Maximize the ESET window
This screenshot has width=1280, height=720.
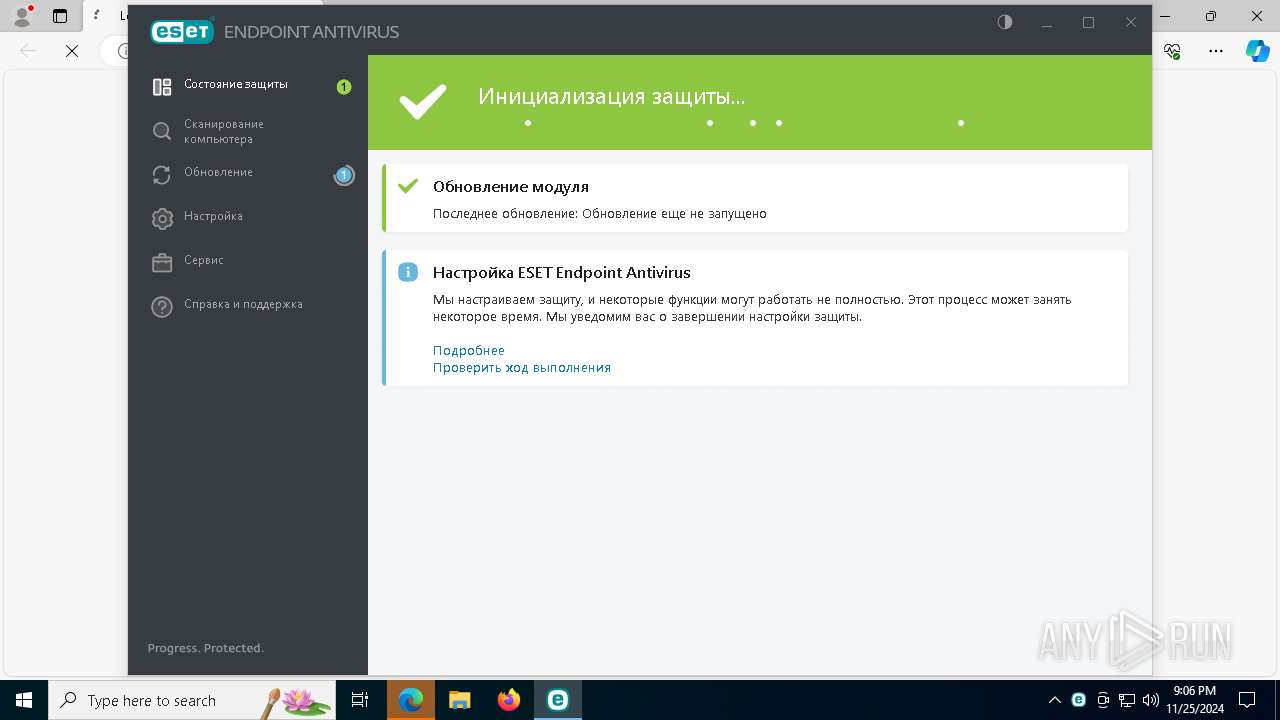[1089, 22]
